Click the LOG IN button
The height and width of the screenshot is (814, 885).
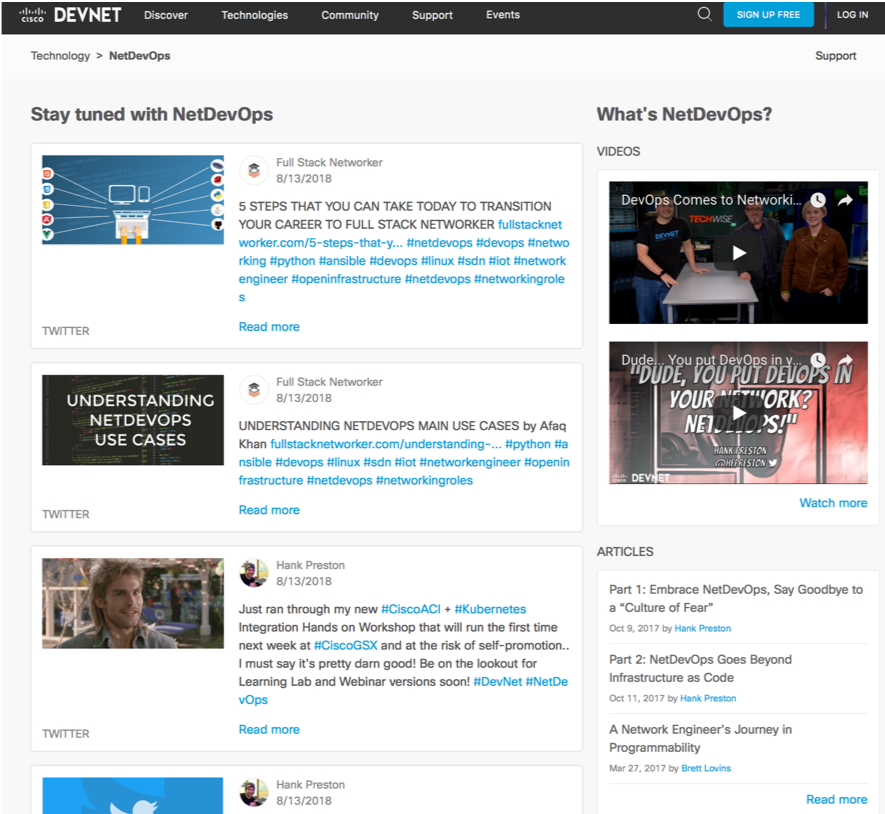(x=852, y=14)
